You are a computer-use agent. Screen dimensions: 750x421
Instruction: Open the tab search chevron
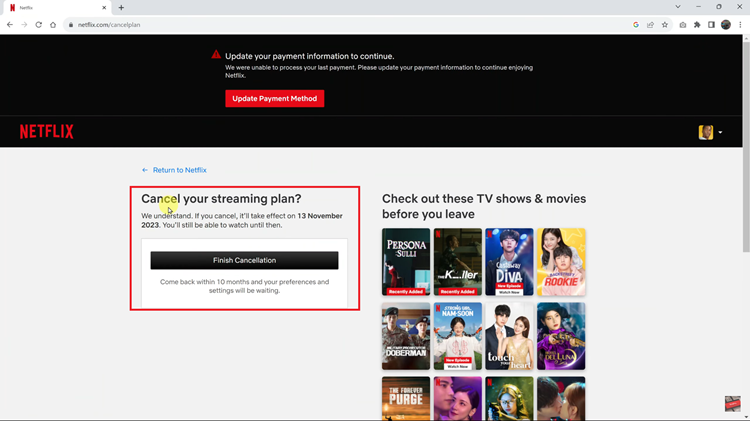tap(678, 7)
